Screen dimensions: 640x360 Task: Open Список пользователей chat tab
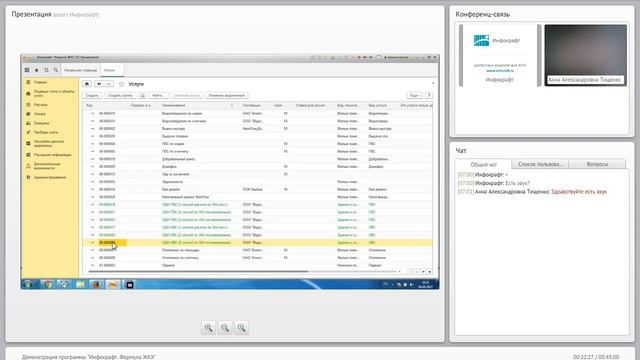540,164
